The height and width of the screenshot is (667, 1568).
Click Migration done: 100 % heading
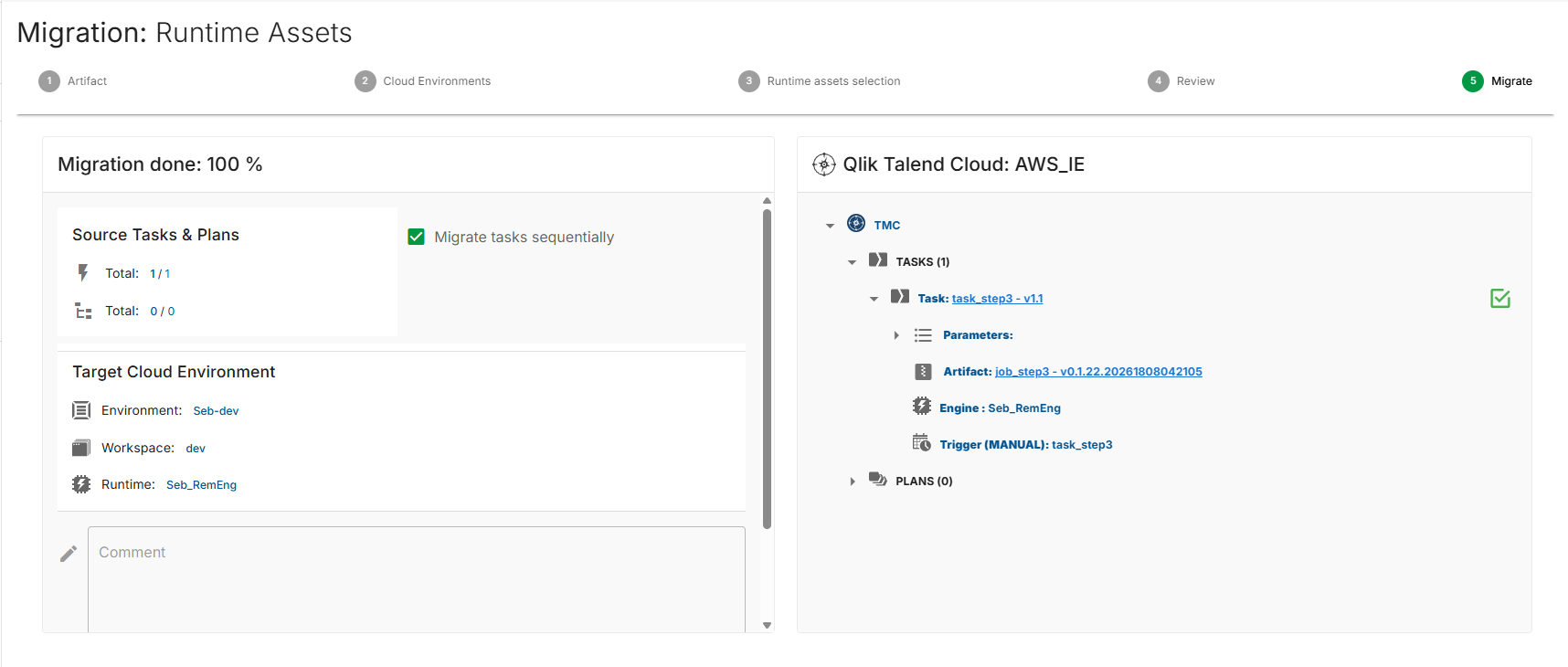point(160,164)
